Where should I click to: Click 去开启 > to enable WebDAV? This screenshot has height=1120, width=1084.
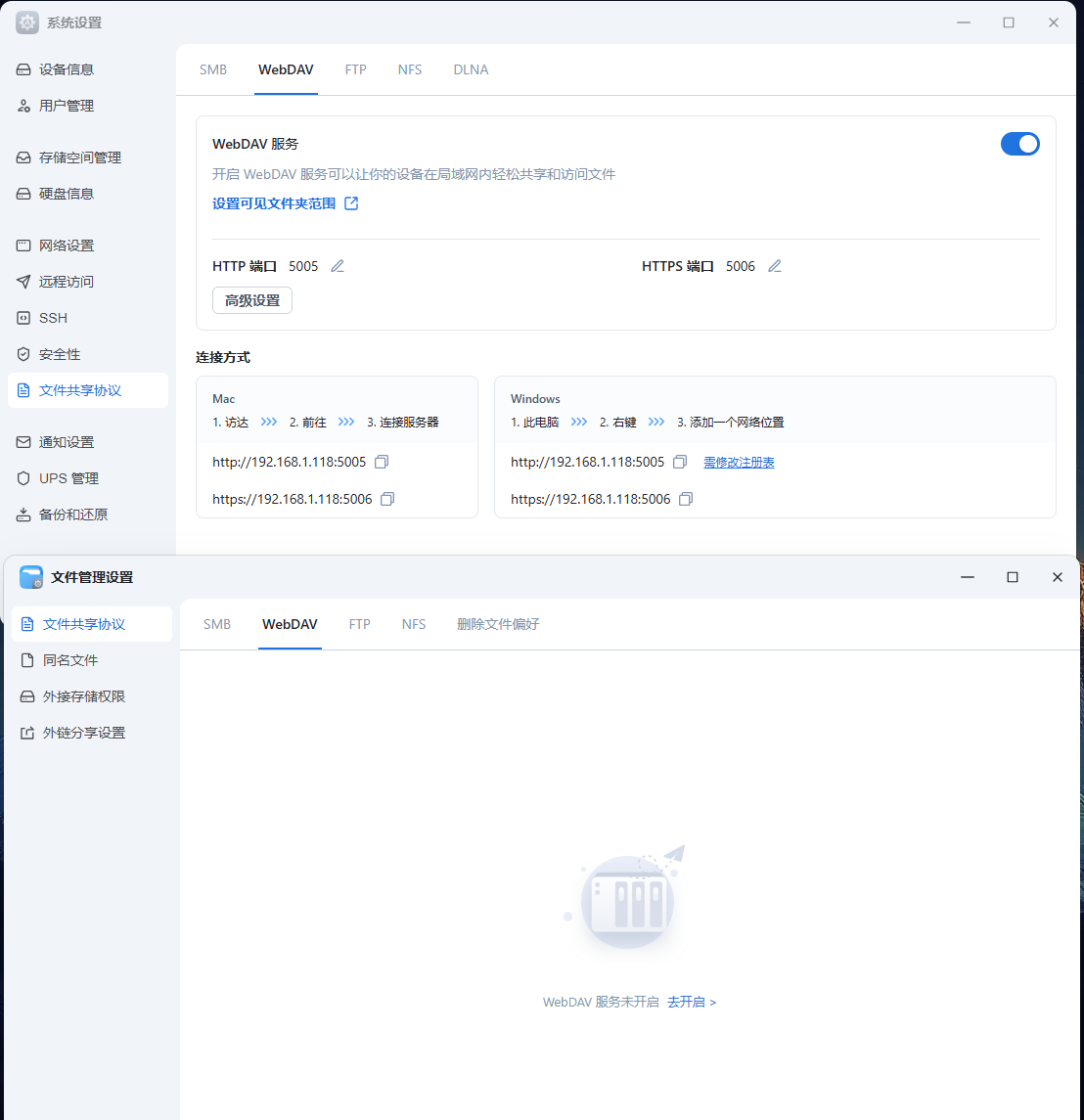(692, 1003)
